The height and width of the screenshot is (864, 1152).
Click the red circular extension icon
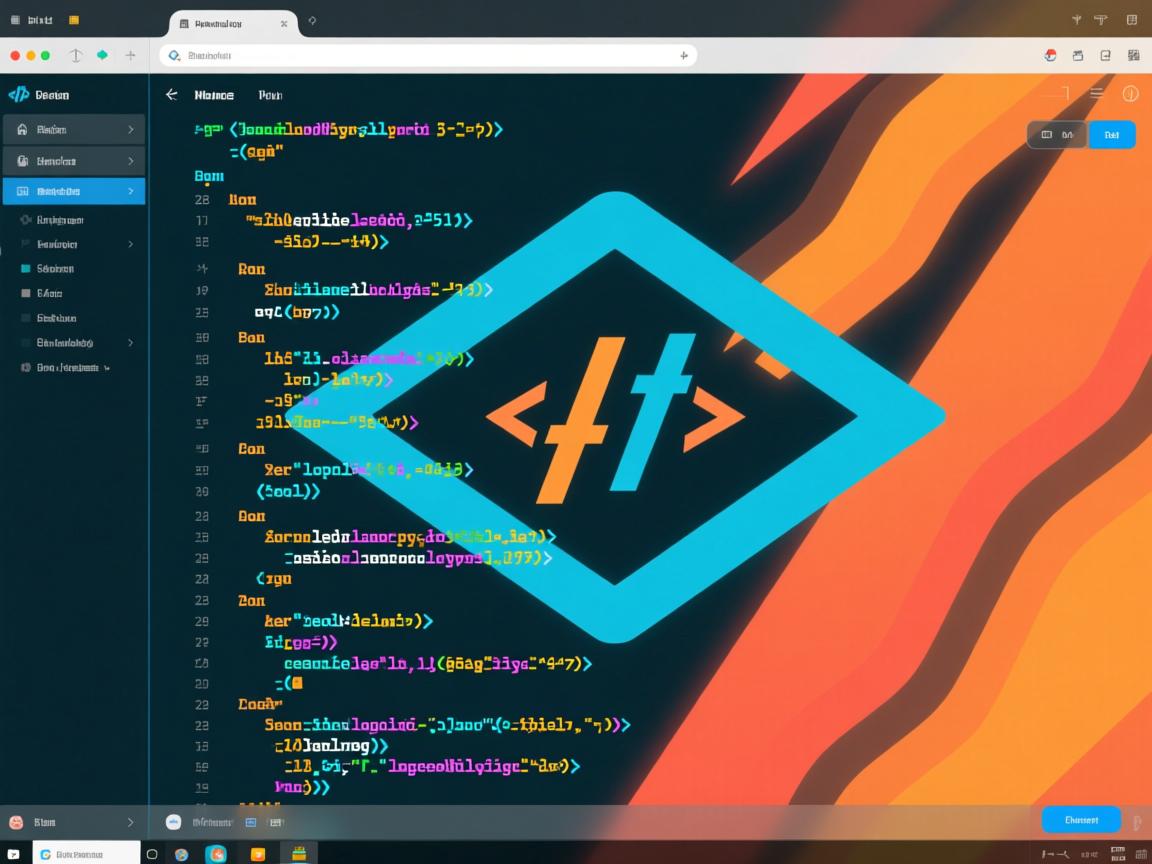click(1050, 56)
